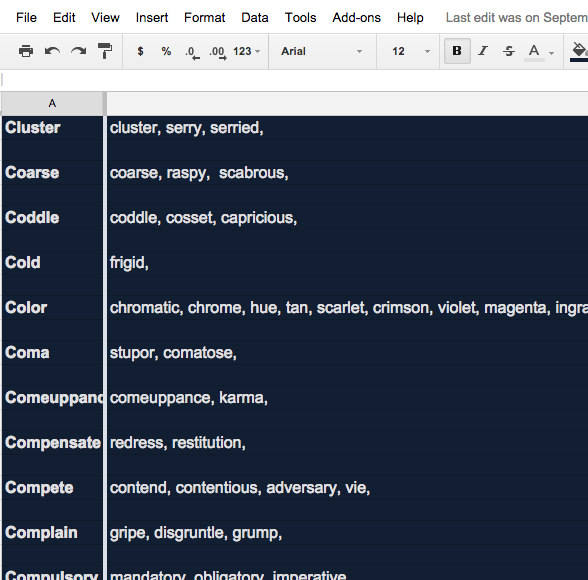Screen dimensions: 588x580
Task: Open the 123 more formats dropdown
Action: coord(246,51)
